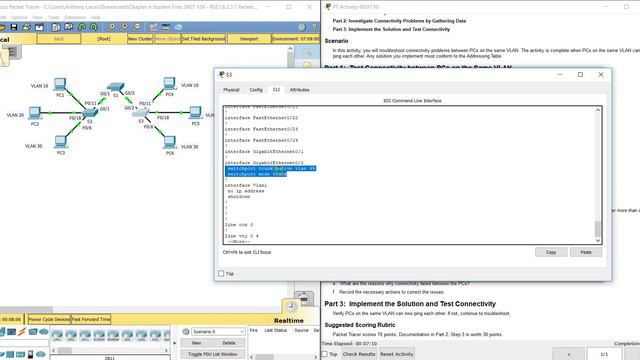Image resolution: width=640 pixels, height=360 pixels.
Task: Click the Copy icon in main toolbar
Action: [56, 27]
